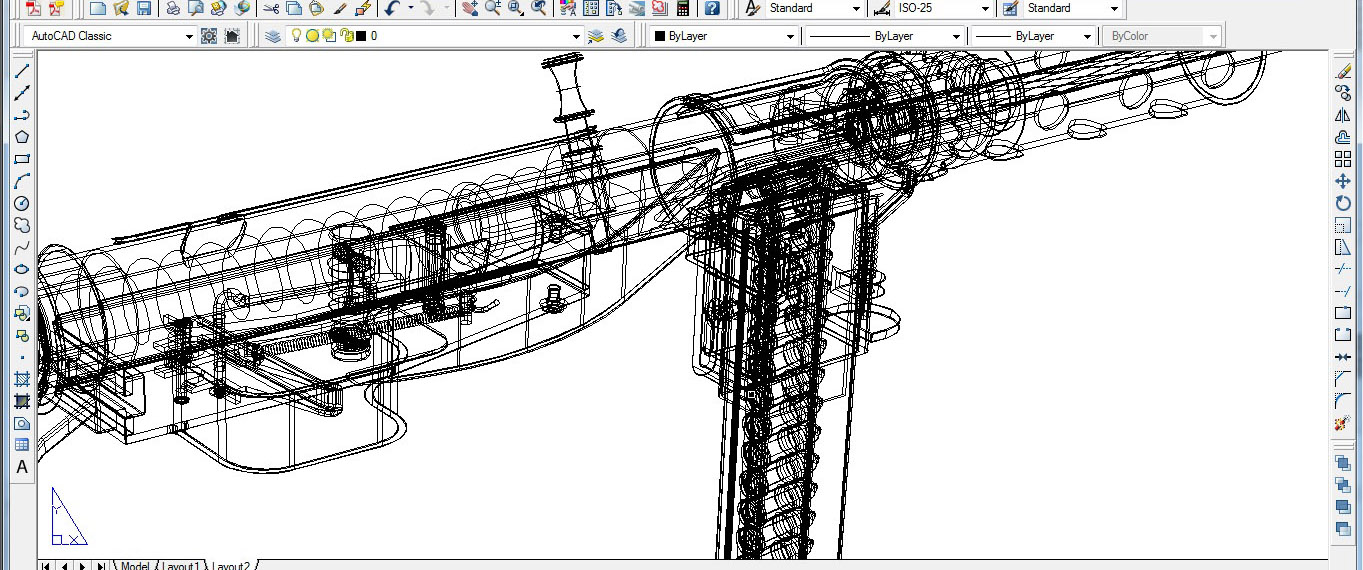Select the Hatch tool
The image size is (1363, 570).
click(22, 379)
